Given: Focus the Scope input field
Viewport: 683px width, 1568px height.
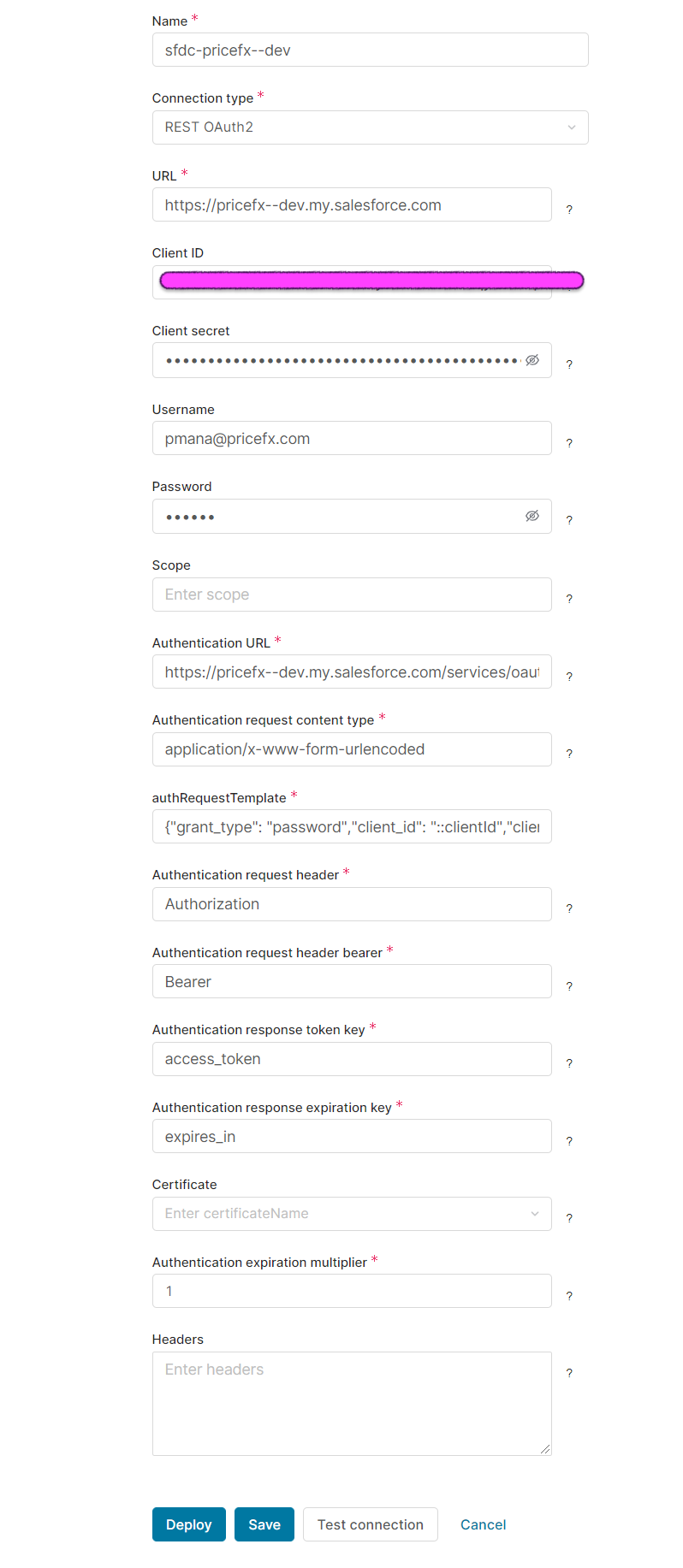Looking at the screenshot, I should (x=352, y=595).
